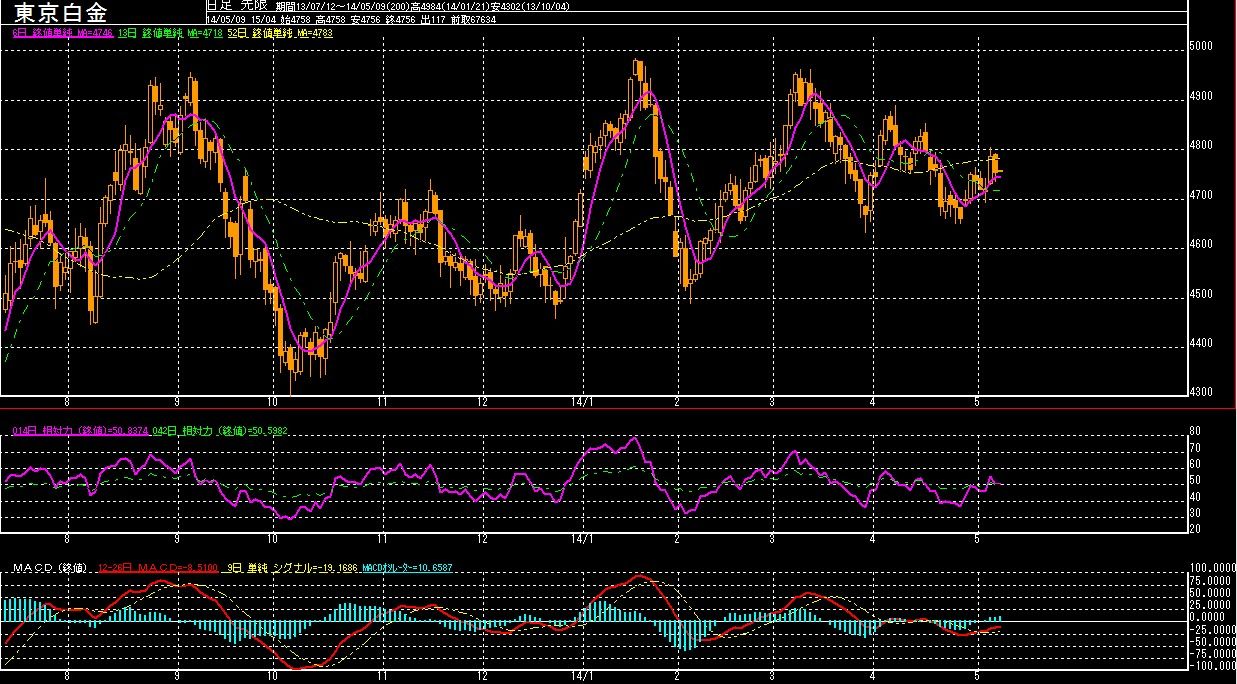Click the MACD (終値) panel label
Viewport: 1237px width, 684px height.
[x=49, y=568]
